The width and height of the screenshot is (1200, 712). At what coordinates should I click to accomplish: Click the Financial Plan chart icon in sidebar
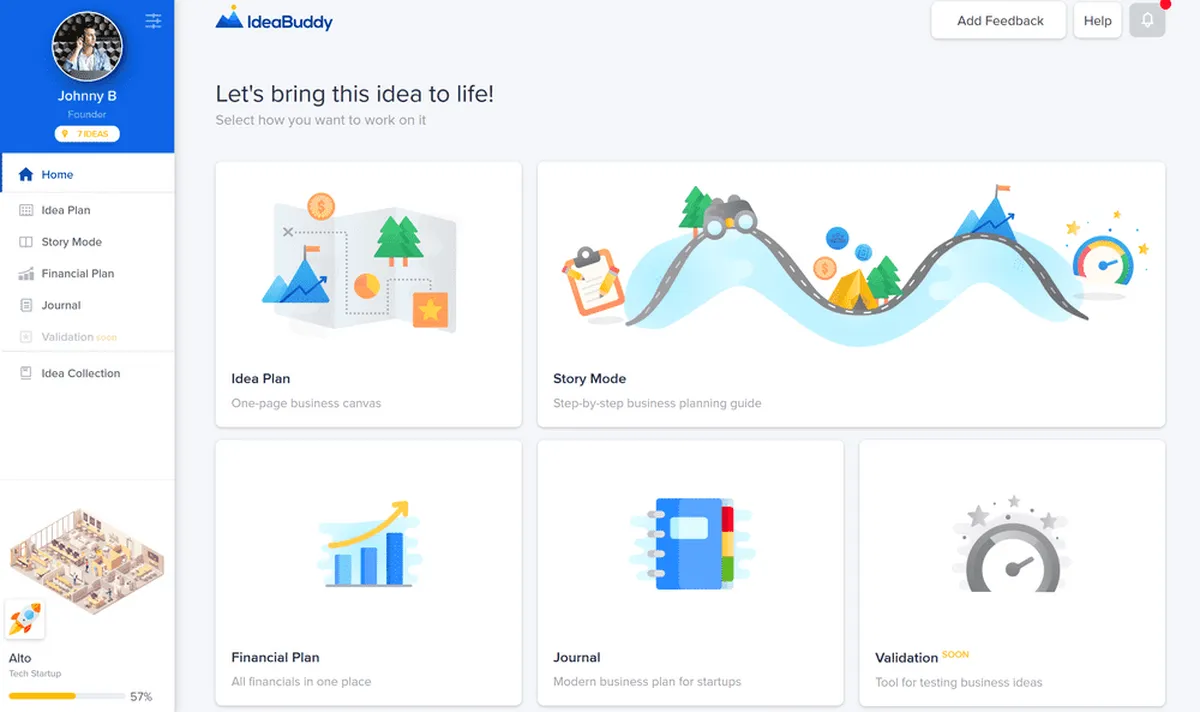[x=27, y=273]
